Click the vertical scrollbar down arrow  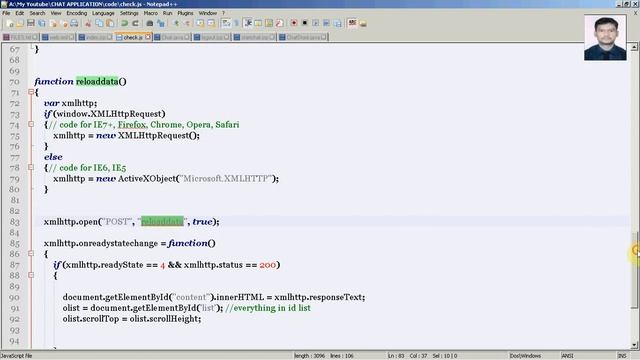634,344
